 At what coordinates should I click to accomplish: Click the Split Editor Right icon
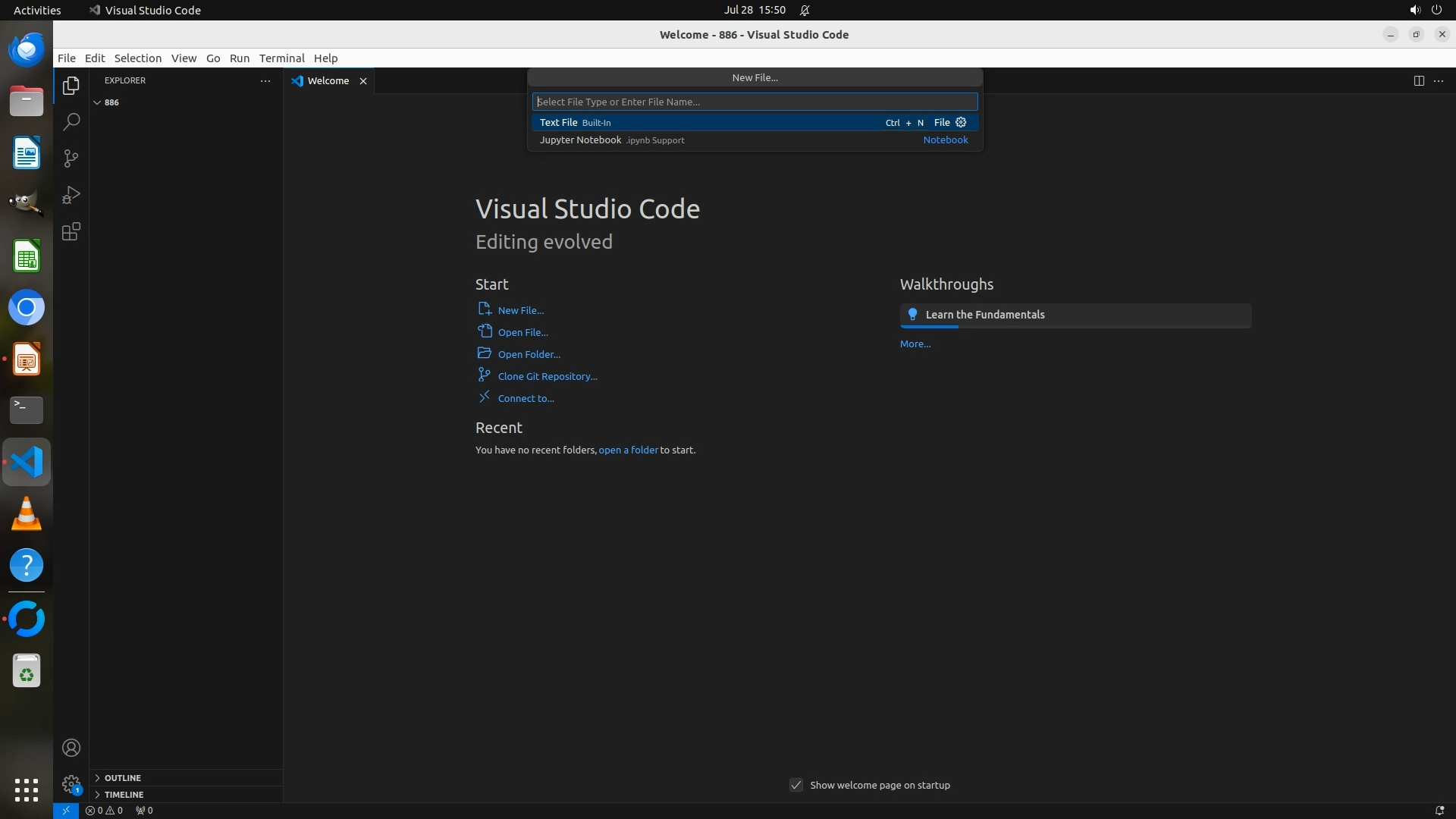[x=1418, y=80]
